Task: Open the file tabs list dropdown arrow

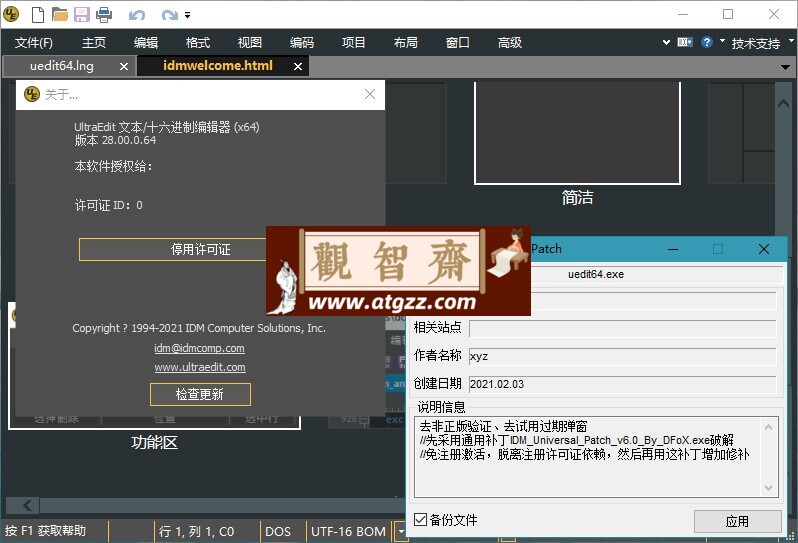Action: pos(785,67)
